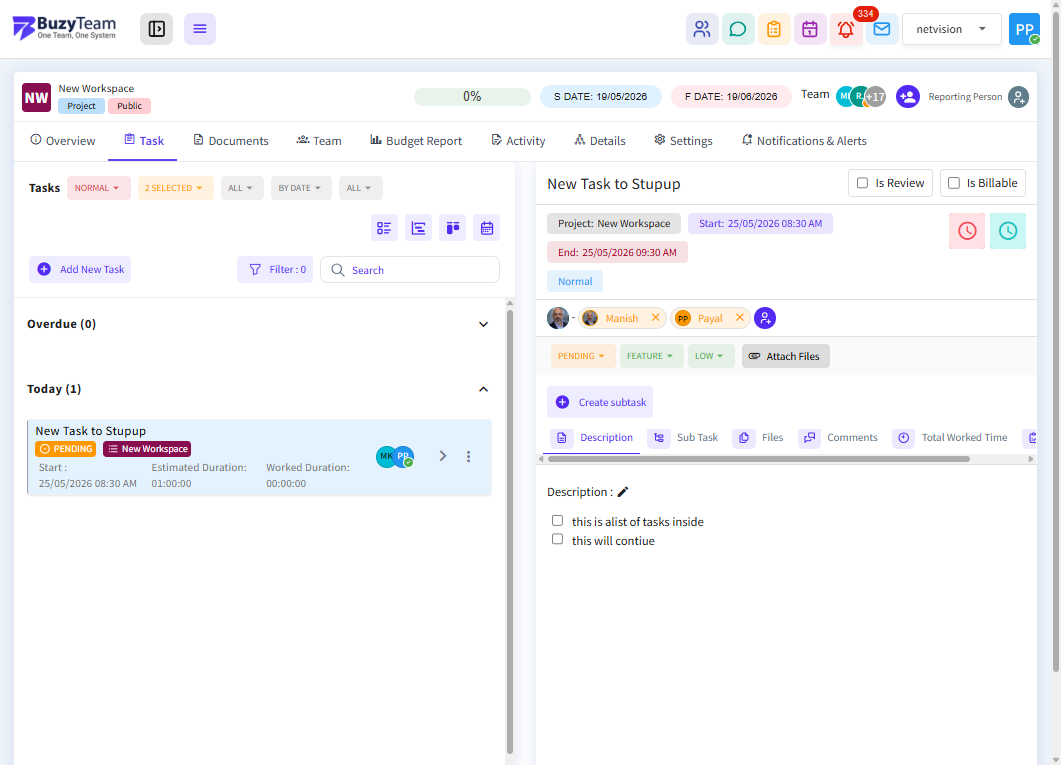Switch to Gantt chart view icon
Viewport: 1061px width, 765px height.
coord(418,228)
